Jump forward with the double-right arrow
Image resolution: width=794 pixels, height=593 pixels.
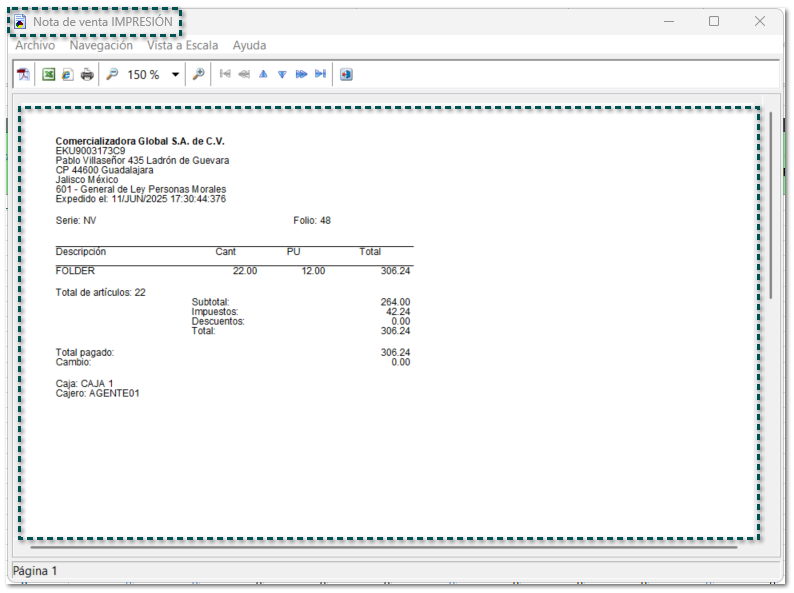(301, 75)
